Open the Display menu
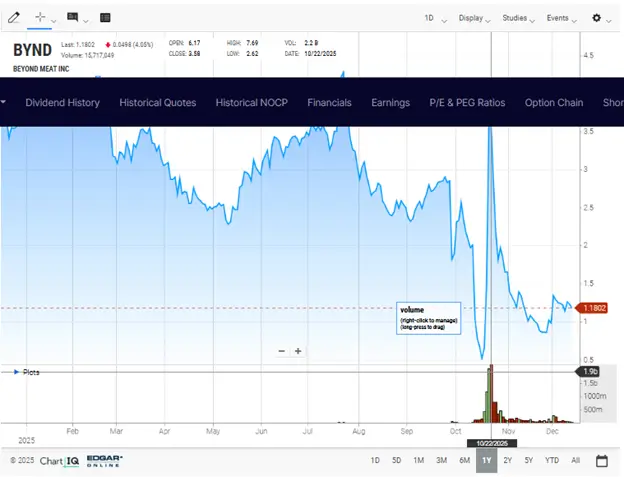 (x=474, y=18)
